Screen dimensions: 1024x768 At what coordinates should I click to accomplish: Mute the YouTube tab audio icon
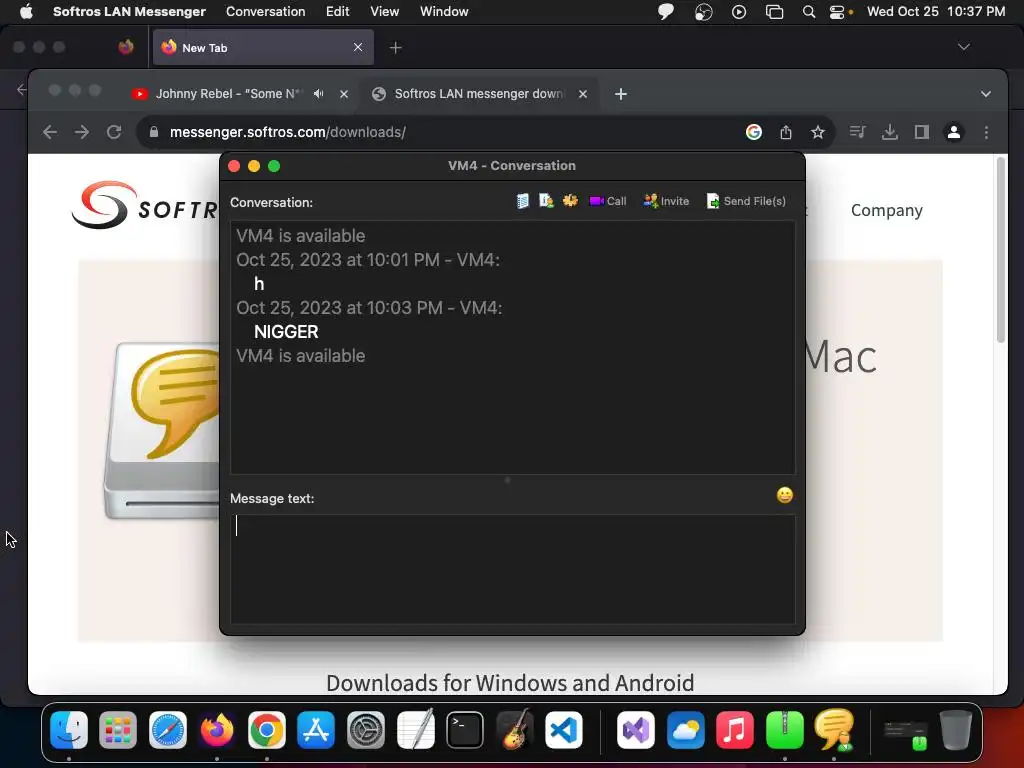coord(318,93)
